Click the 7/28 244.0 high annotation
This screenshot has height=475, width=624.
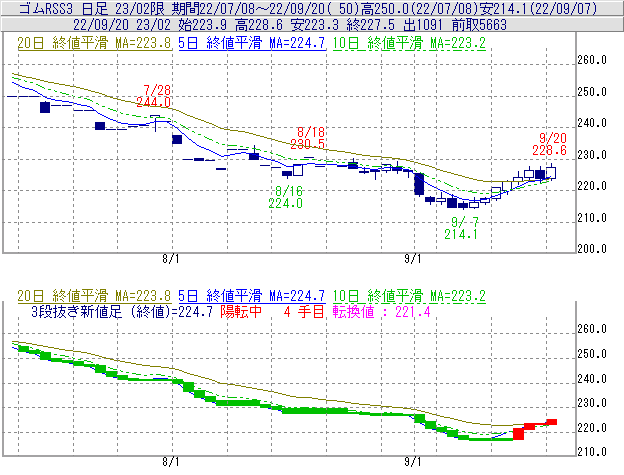(154, 96)
